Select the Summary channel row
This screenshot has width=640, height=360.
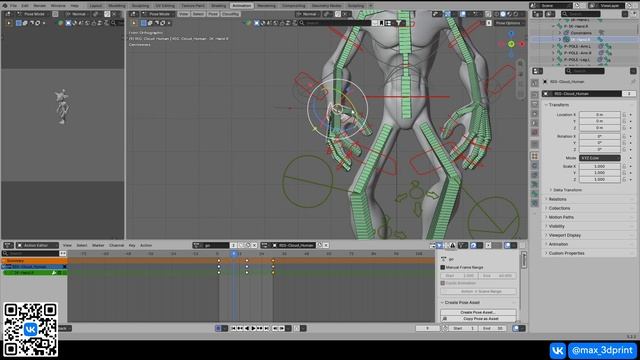tap(34, 260)
